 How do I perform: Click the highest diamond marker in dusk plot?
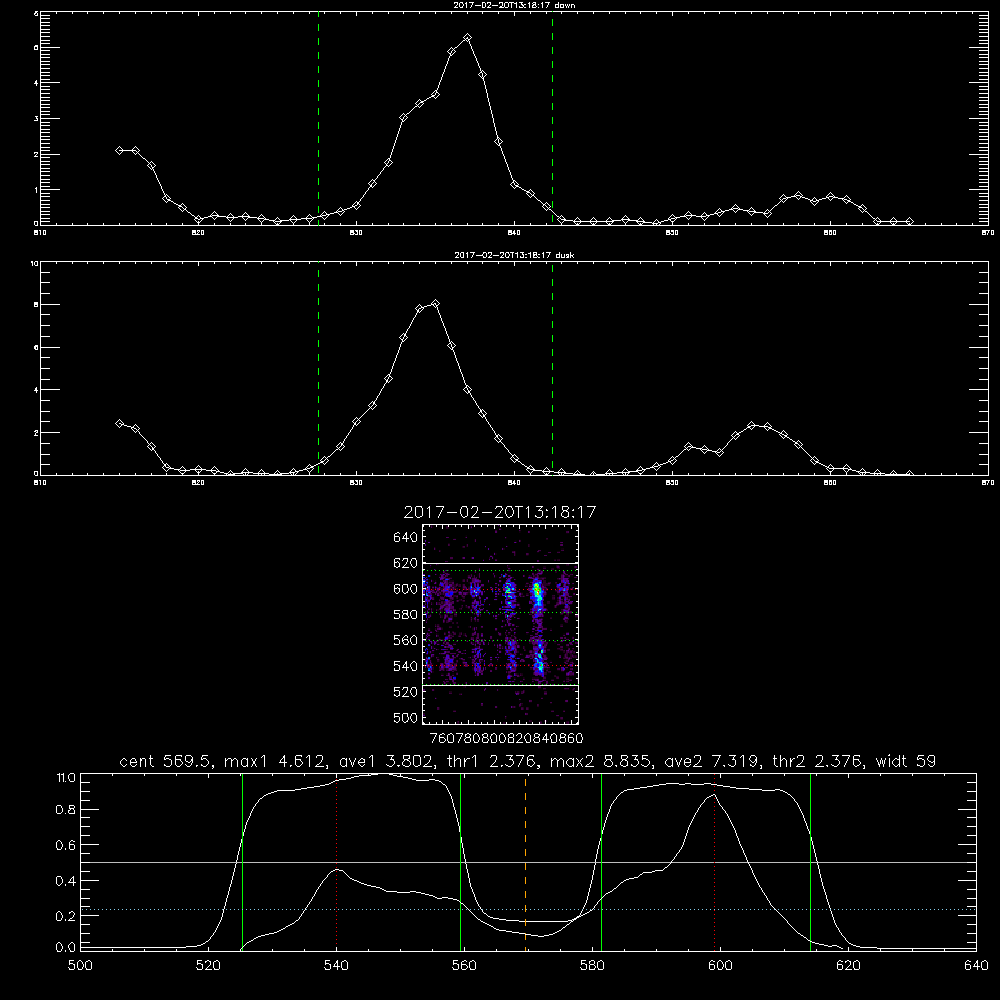tap(436, 304)
